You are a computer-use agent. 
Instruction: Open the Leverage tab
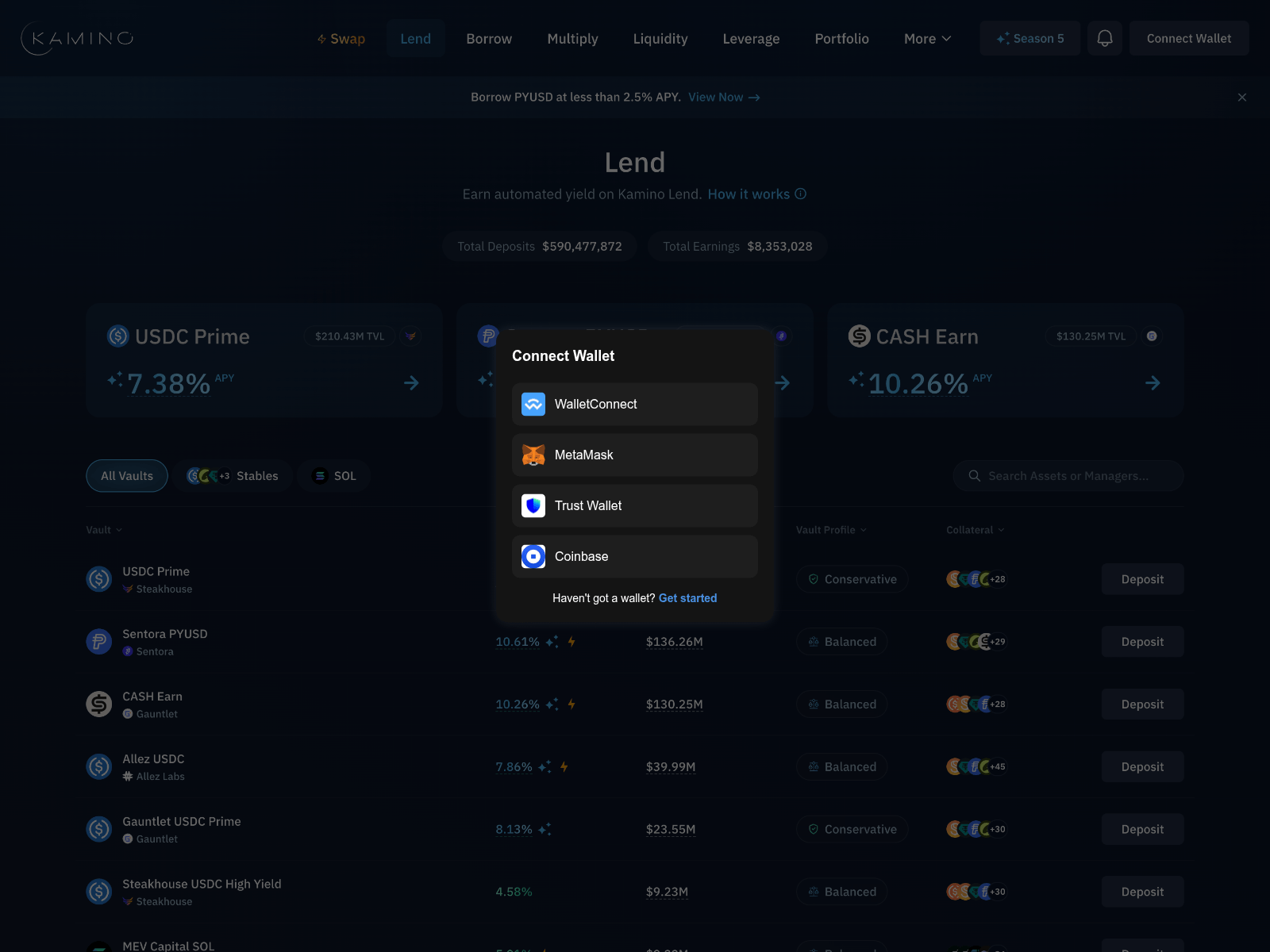click(x=751, y=39)
